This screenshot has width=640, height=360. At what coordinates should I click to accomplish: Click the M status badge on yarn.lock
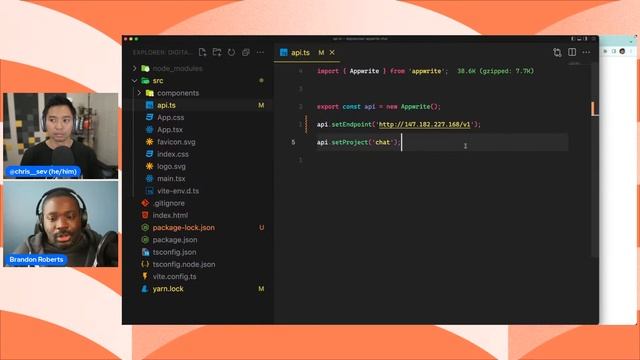pyautogui.click(x=261, y=289)
